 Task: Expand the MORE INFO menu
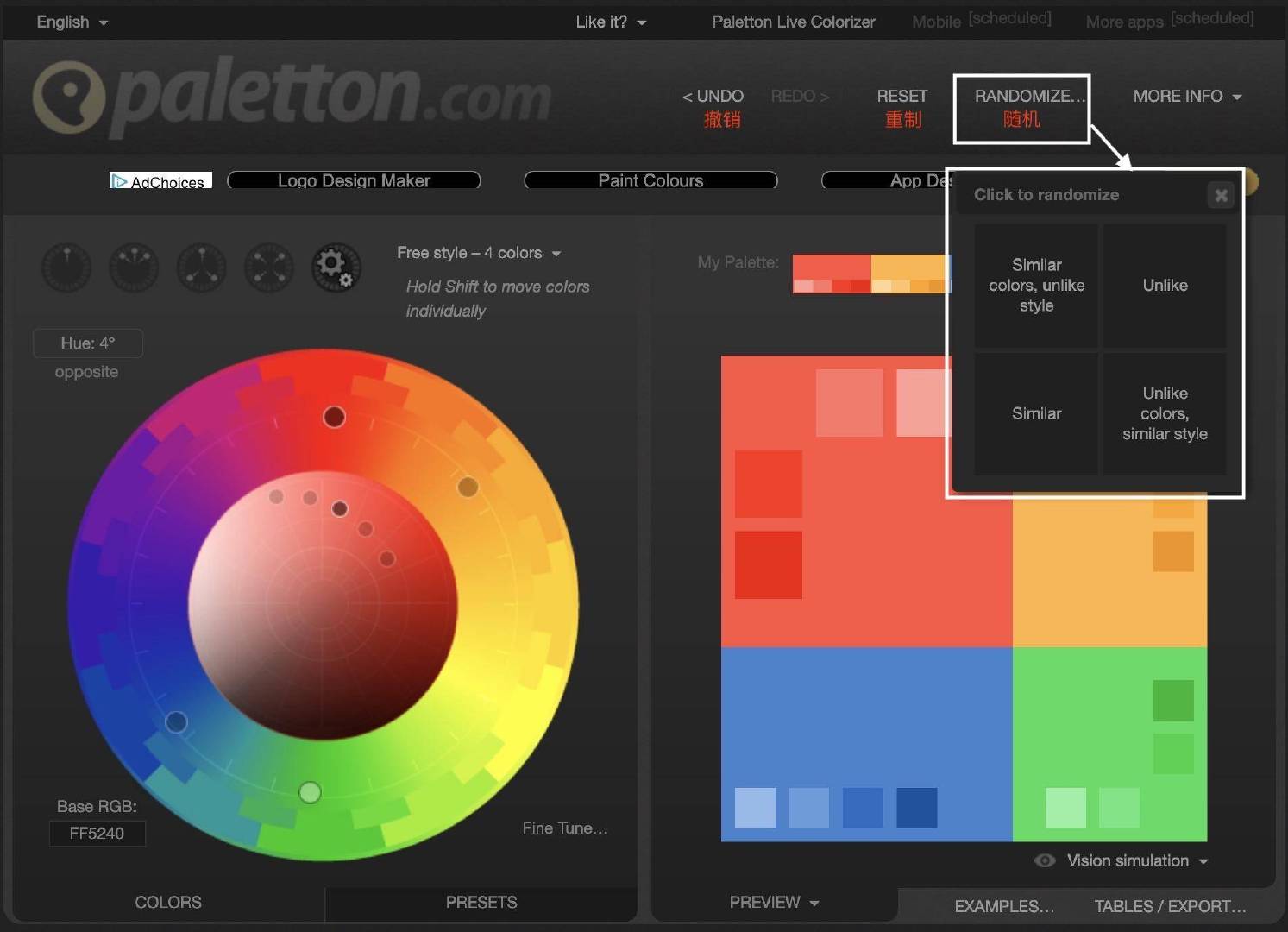pos(1187,96)
